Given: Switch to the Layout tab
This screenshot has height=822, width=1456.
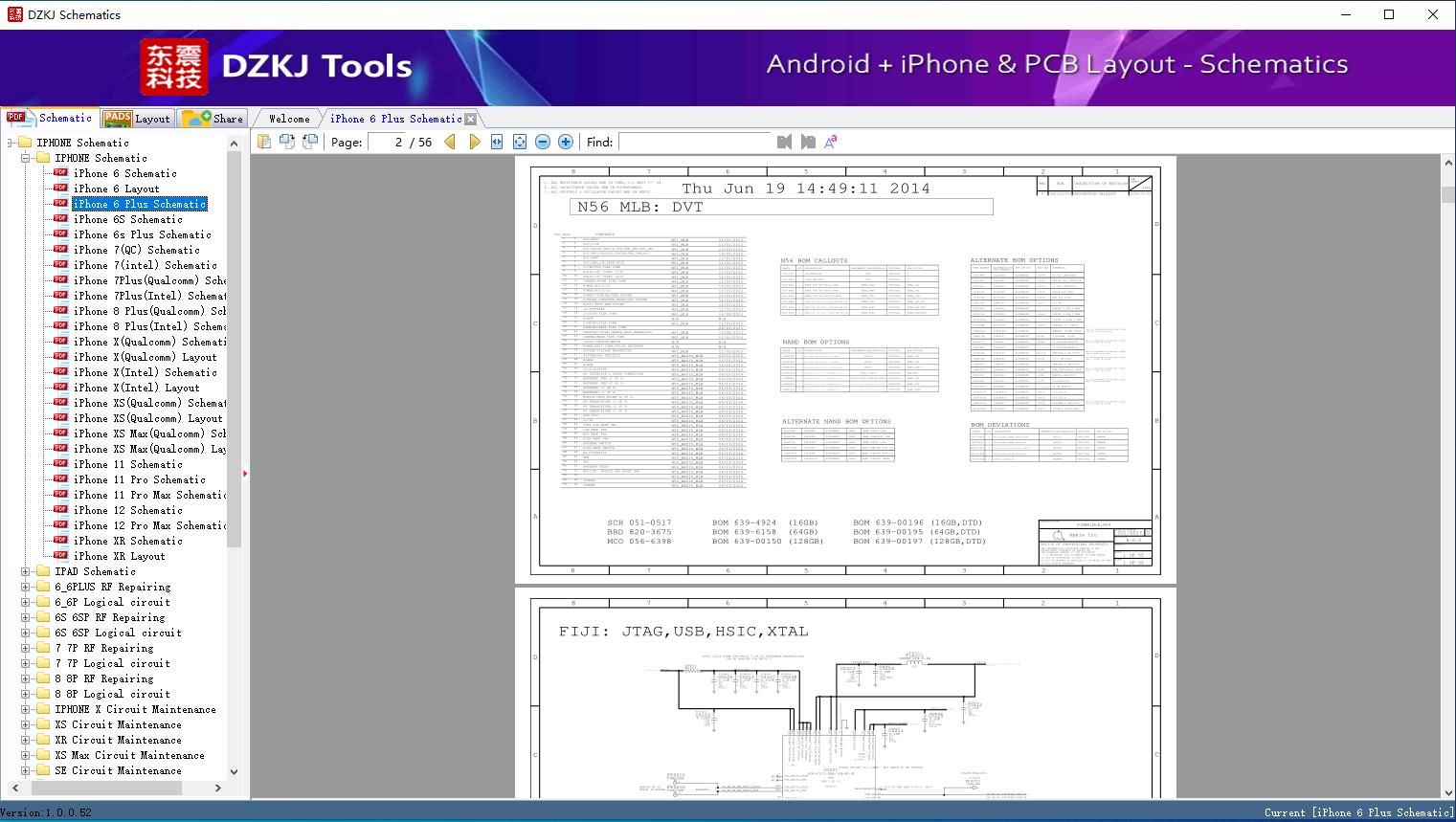Looking at the screenshot, I should tap(137, 119).
